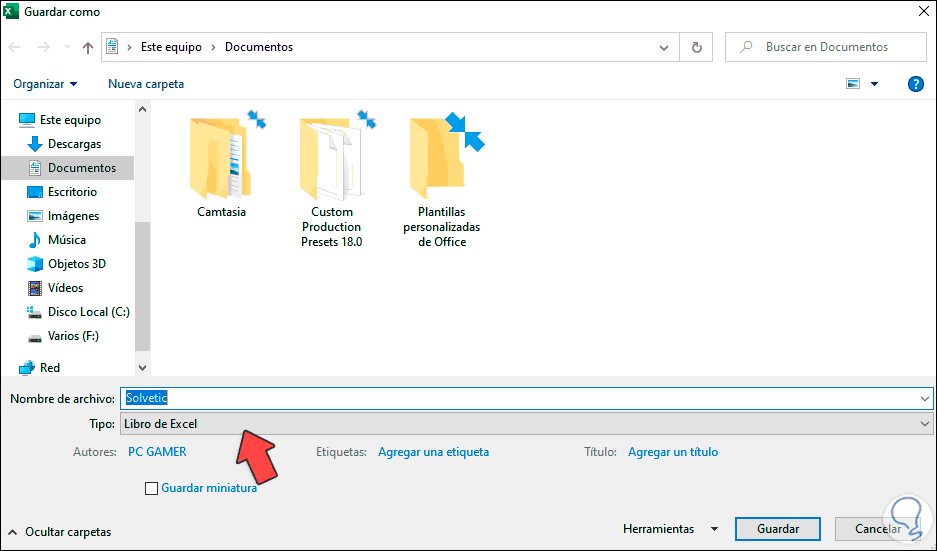Click the Cancelar button
Image resolution: width=937 pixels, height=551 pixels.
[x=877, y=529]
